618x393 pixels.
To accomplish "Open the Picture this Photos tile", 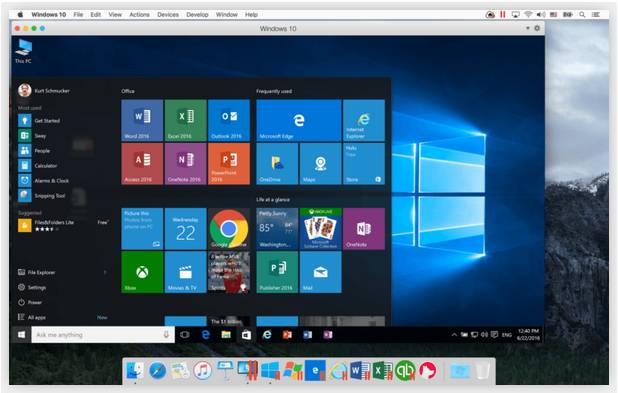I will point(142,229).
